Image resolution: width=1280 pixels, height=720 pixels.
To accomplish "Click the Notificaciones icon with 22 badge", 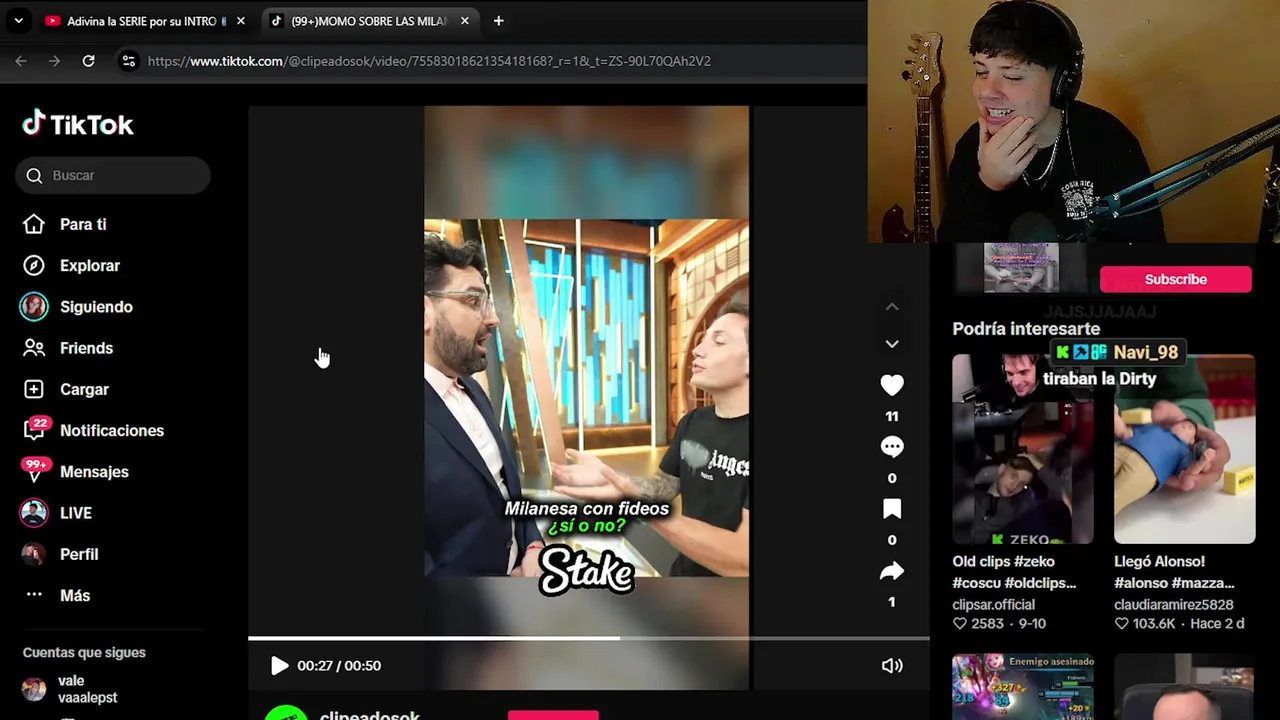I will click(x=35, y=429).
